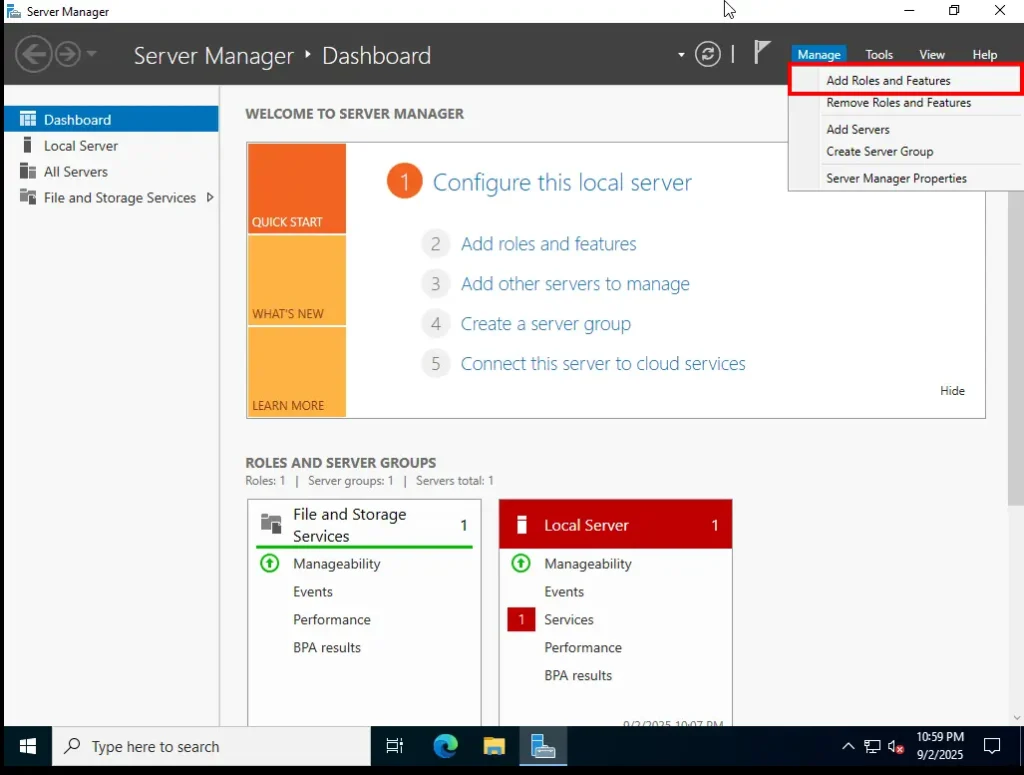Select All Servers in the sidebar
Screen dimensions: 1024x775
[x=111, y=172]
